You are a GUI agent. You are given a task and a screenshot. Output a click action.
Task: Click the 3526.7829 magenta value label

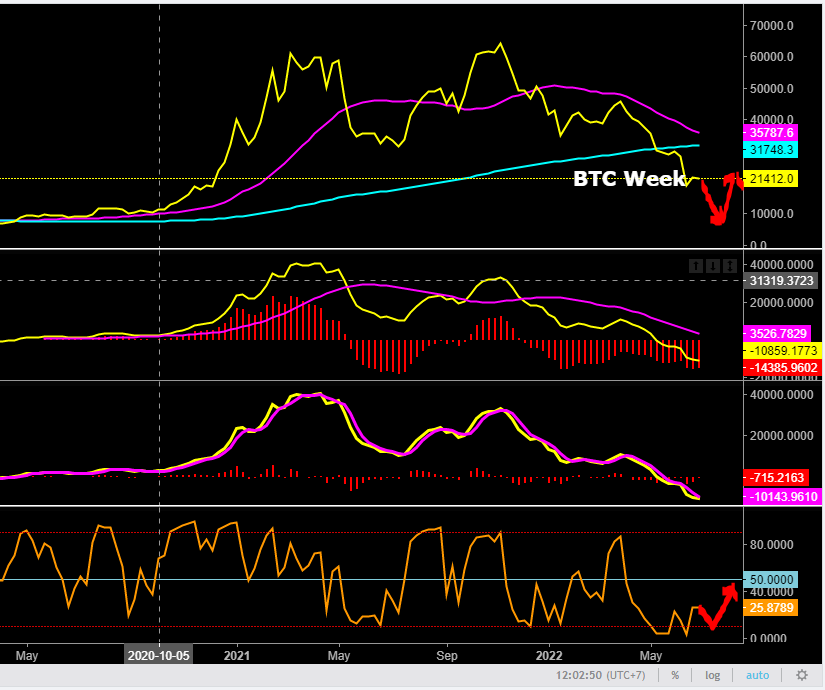tap(777, 333)
